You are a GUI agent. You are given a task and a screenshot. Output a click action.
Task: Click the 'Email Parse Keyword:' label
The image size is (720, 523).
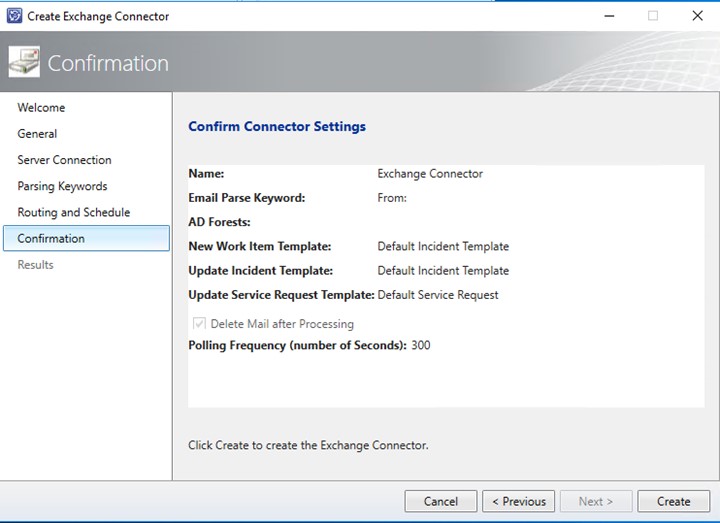247,198
